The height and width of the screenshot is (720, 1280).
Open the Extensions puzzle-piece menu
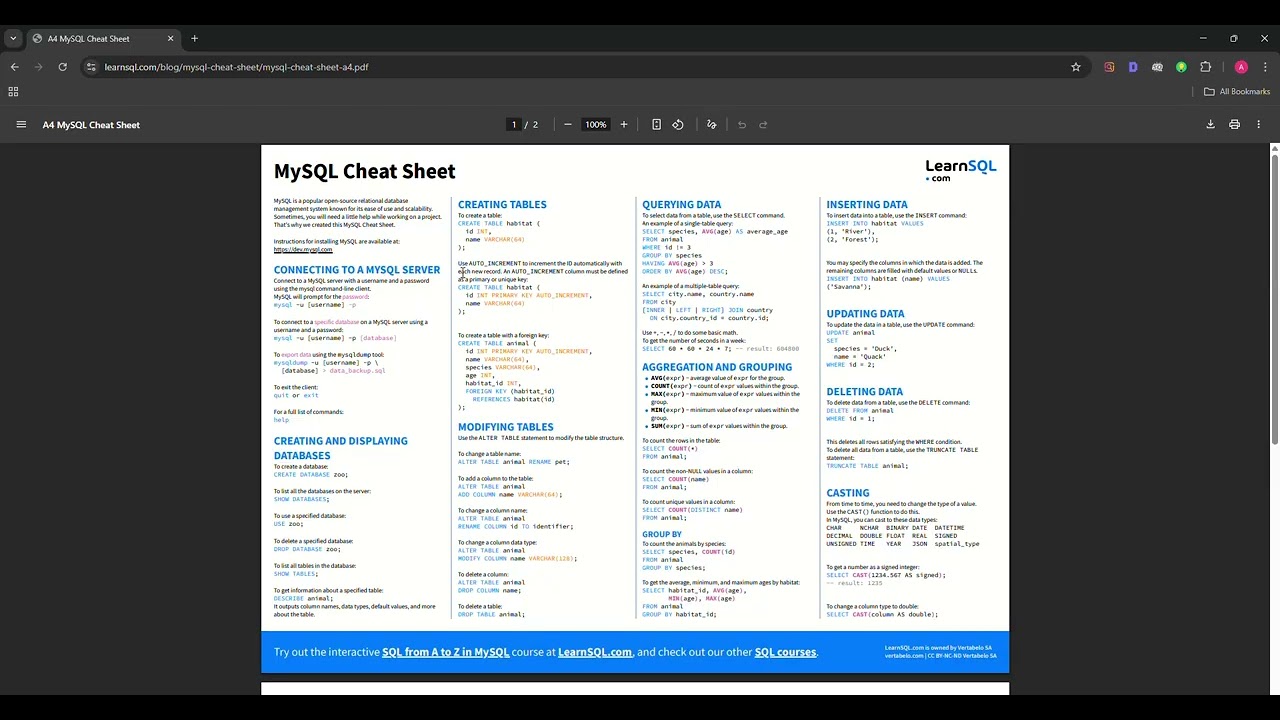click(x=1205, y=67)
